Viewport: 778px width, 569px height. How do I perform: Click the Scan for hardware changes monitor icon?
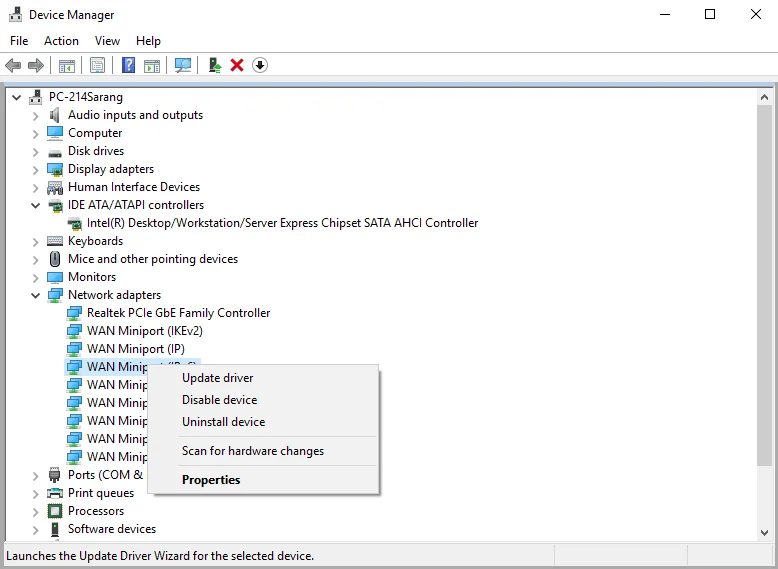pos(183,65)
